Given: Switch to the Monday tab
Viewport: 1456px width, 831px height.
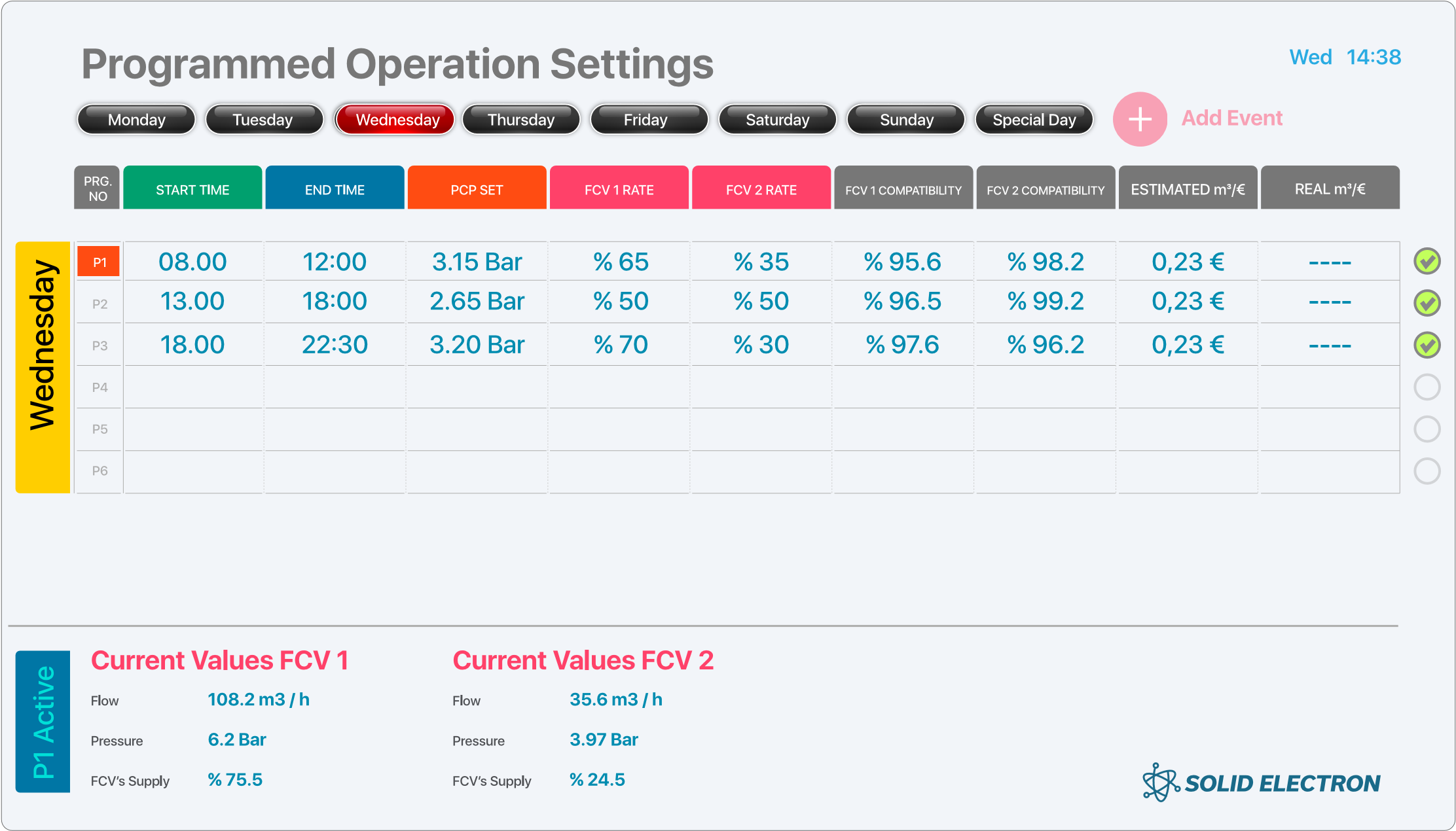Looking at the screenshot, I should (x=136, y=120).
